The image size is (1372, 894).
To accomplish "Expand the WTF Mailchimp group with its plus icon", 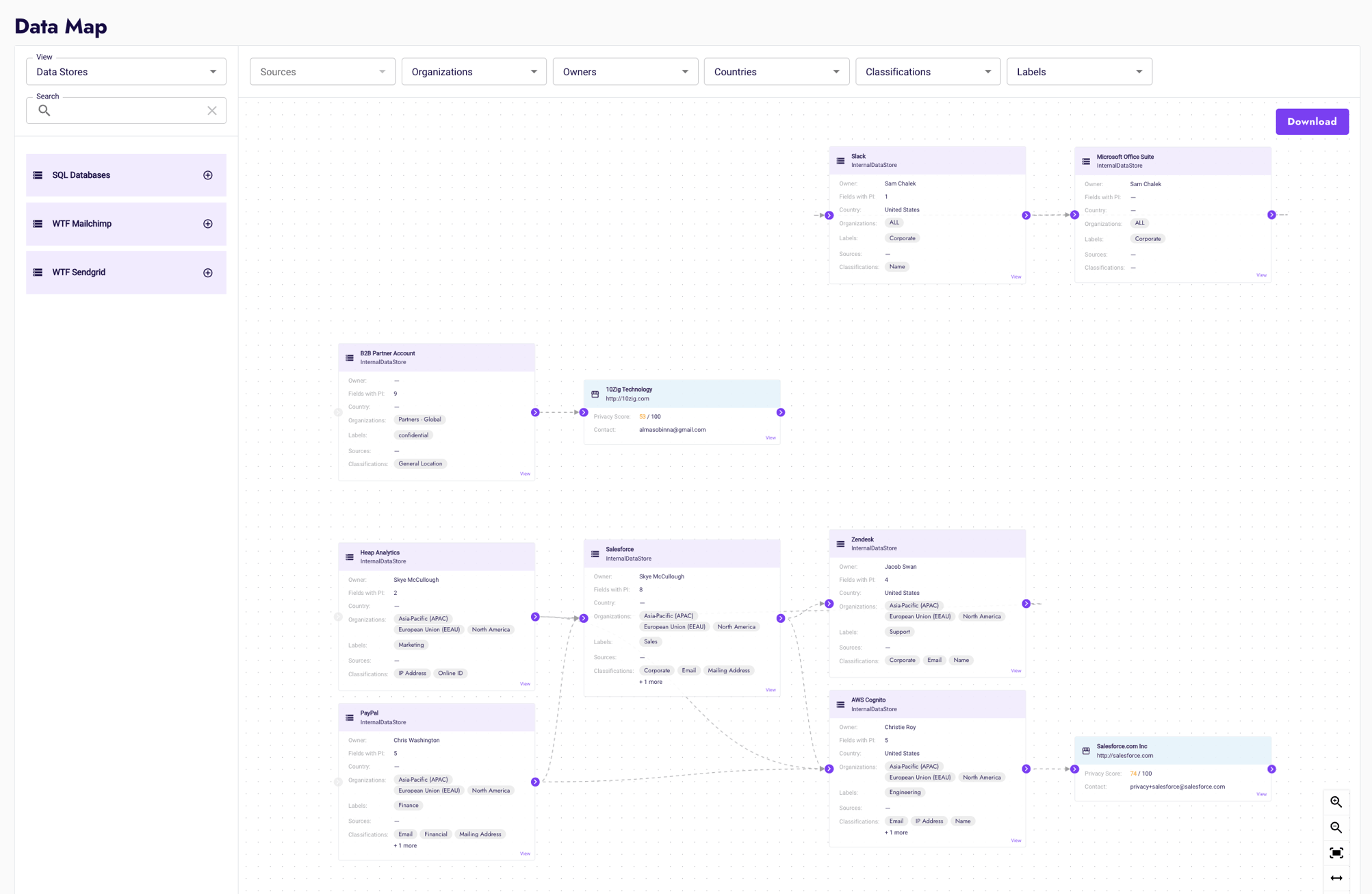I will click(207, 223).
